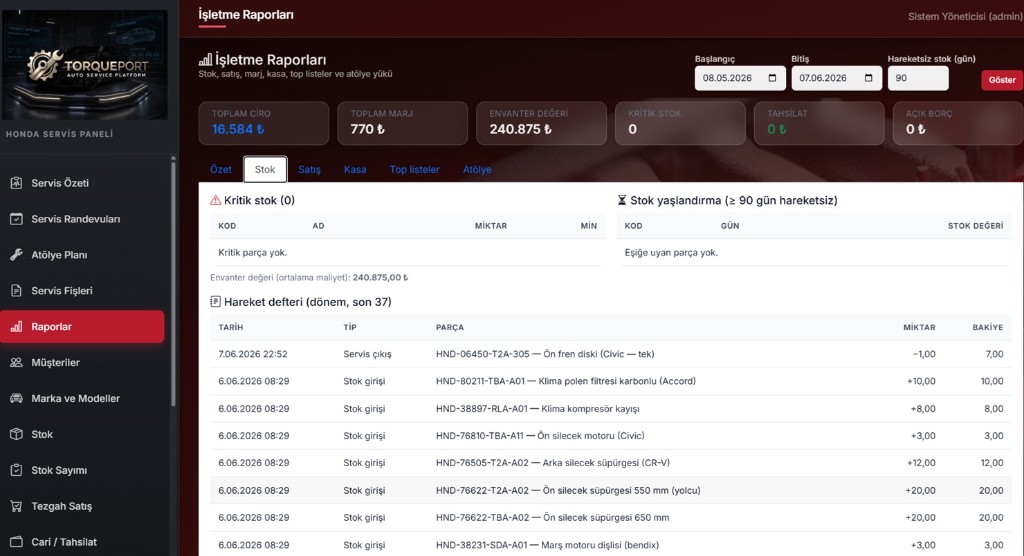Open Servis Randevuları in the sidebar
The height and width of the screenshot is (556, 1024).
pos(82,219)
